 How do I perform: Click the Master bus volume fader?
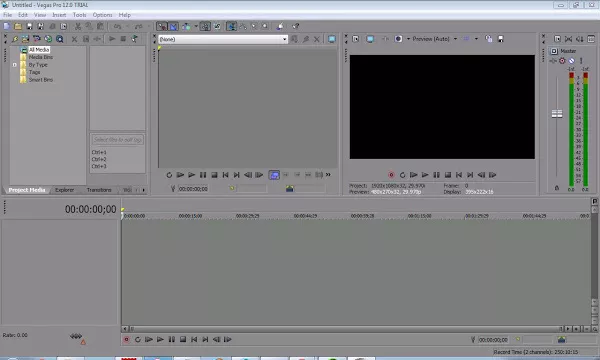click(557, 114)
